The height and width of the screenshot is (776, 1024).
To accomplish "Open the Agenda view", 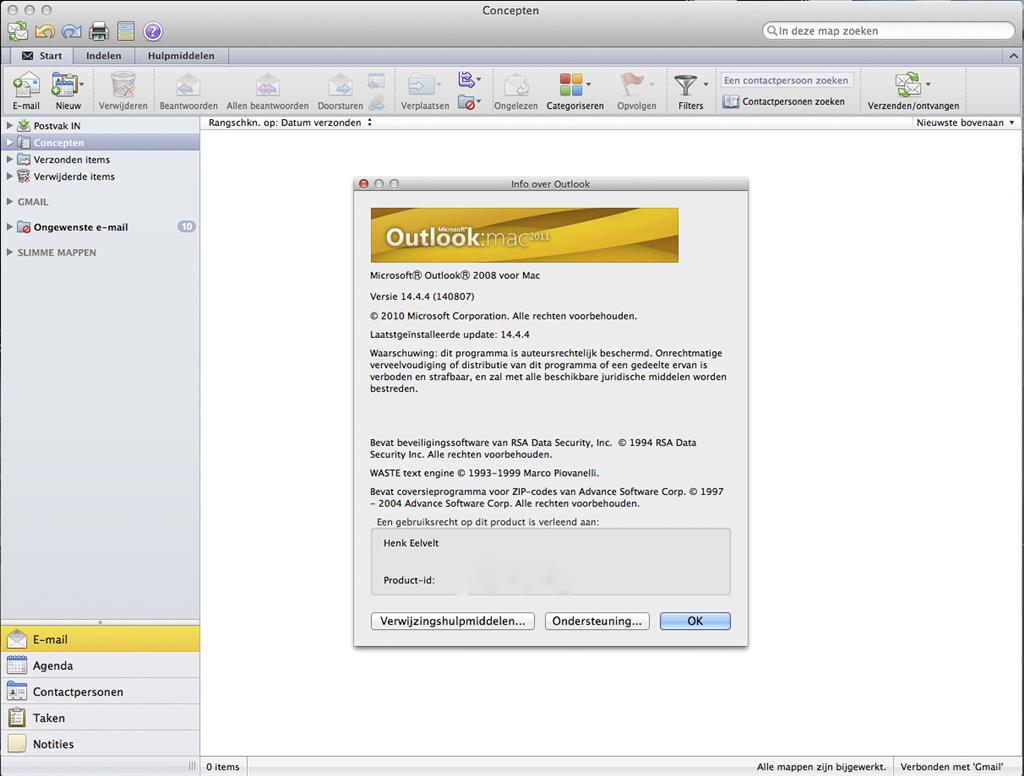I will (x=100, y=666).
